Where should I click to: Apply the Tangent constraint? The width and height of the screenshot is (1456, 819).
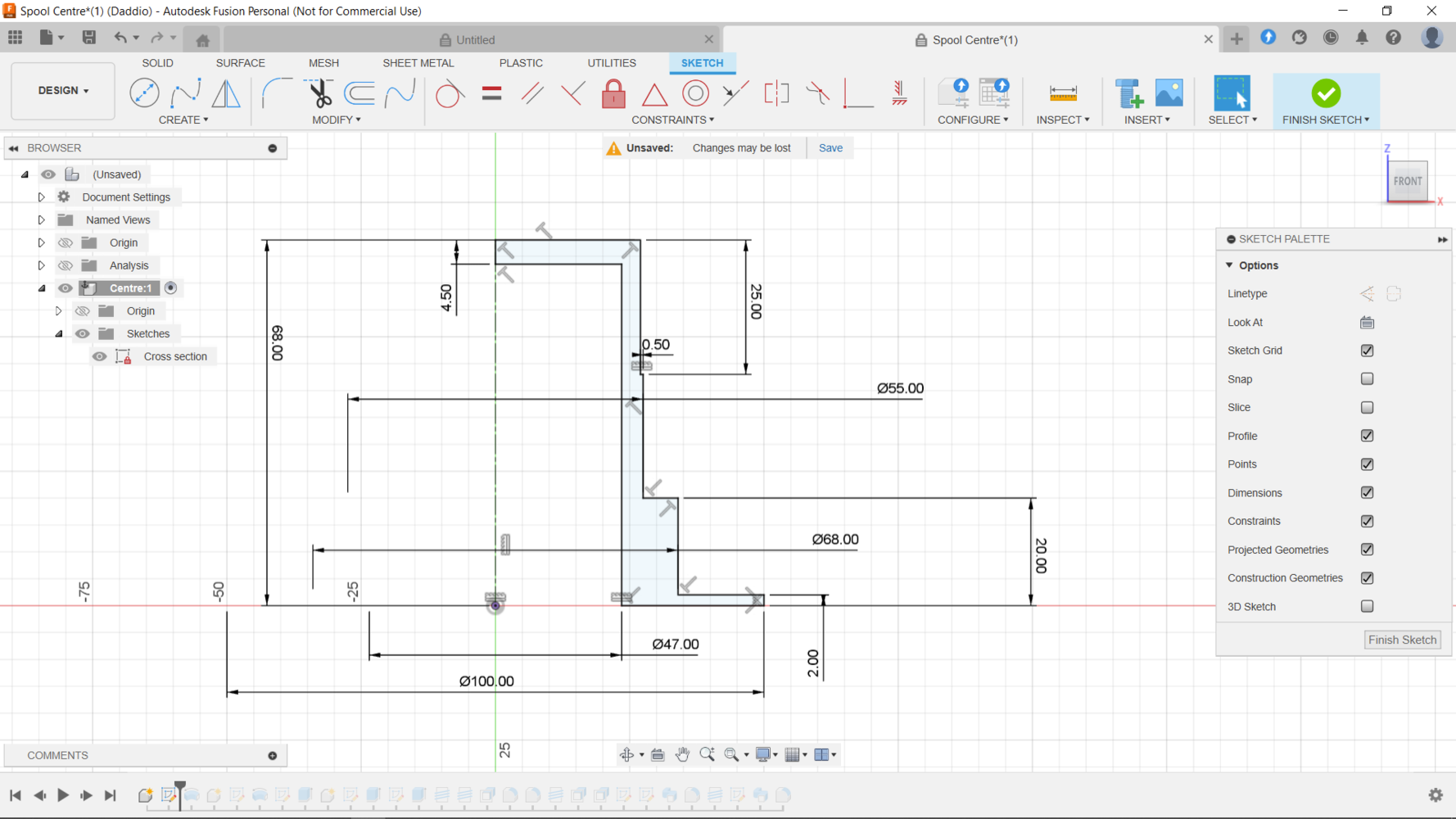pyautogui.click(x=449, y=93)
